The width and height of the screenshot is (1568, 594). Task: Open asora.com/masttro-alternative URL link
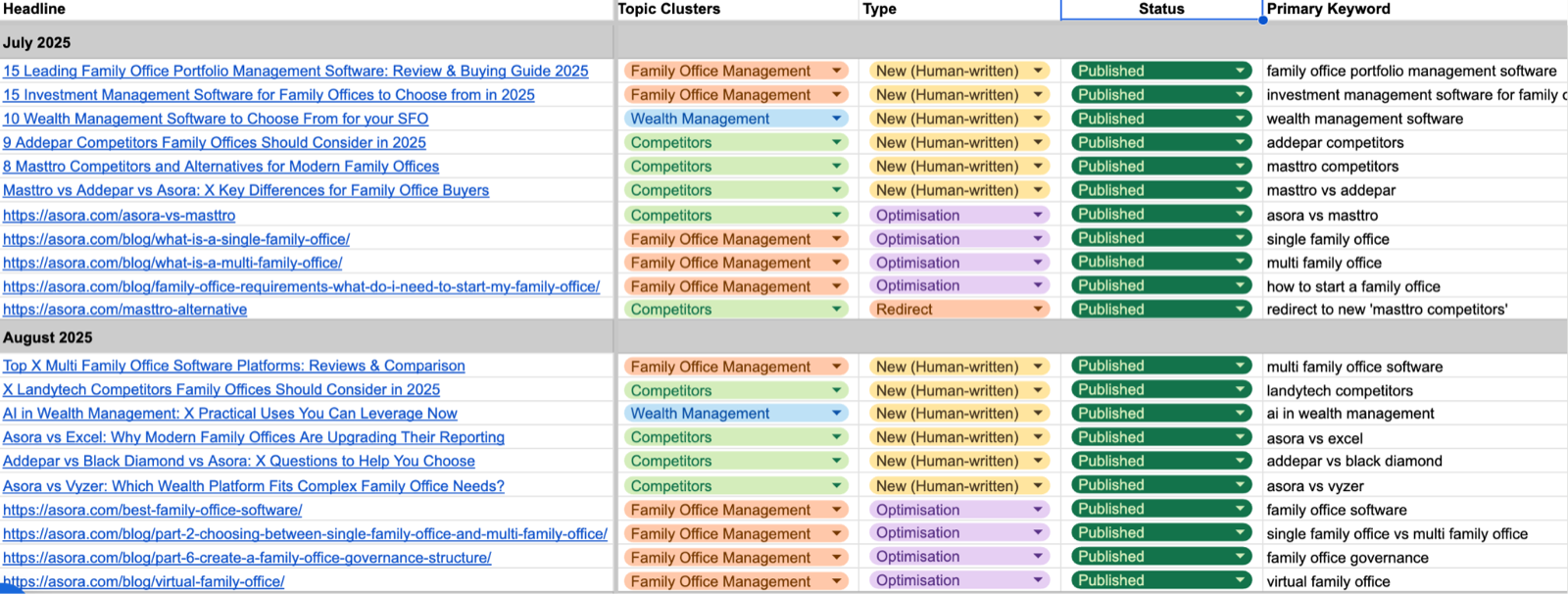point(124,309)
